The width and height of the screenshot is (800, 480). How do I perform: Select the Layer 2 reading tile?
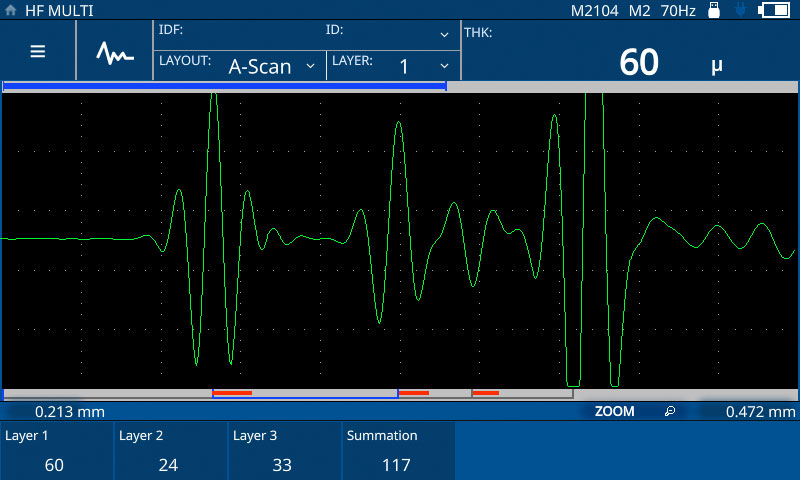click(171, 450)
